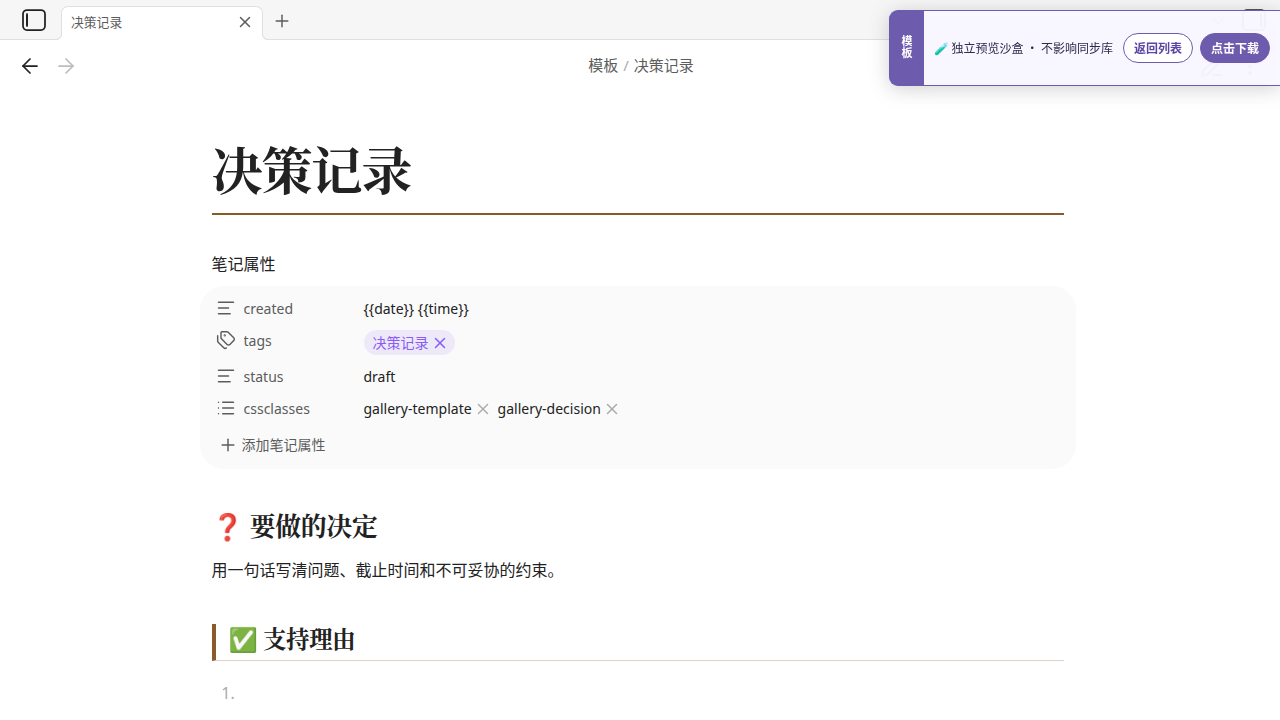The width and height of the screenshot is (1280, 720).
Task: Click the status property text icon
Action: coord(226,376)
